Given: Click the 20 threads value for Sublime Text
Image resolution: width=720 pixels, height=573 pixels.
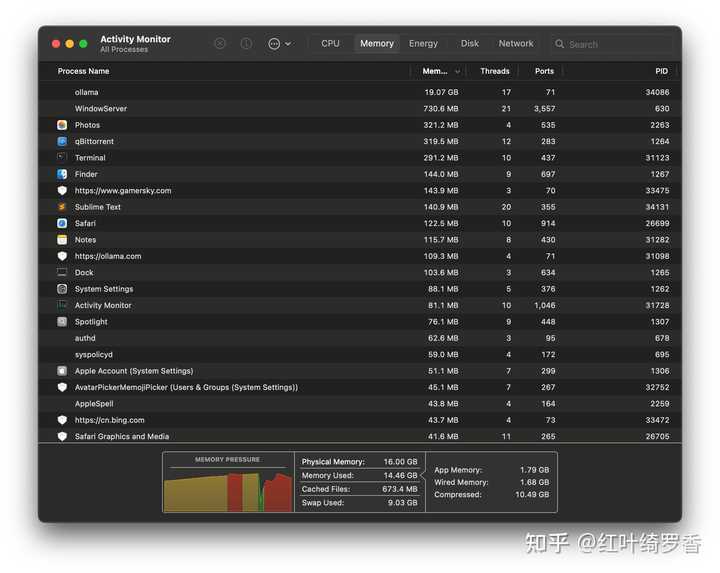Looking at the screenshot, I should point(506,207).
